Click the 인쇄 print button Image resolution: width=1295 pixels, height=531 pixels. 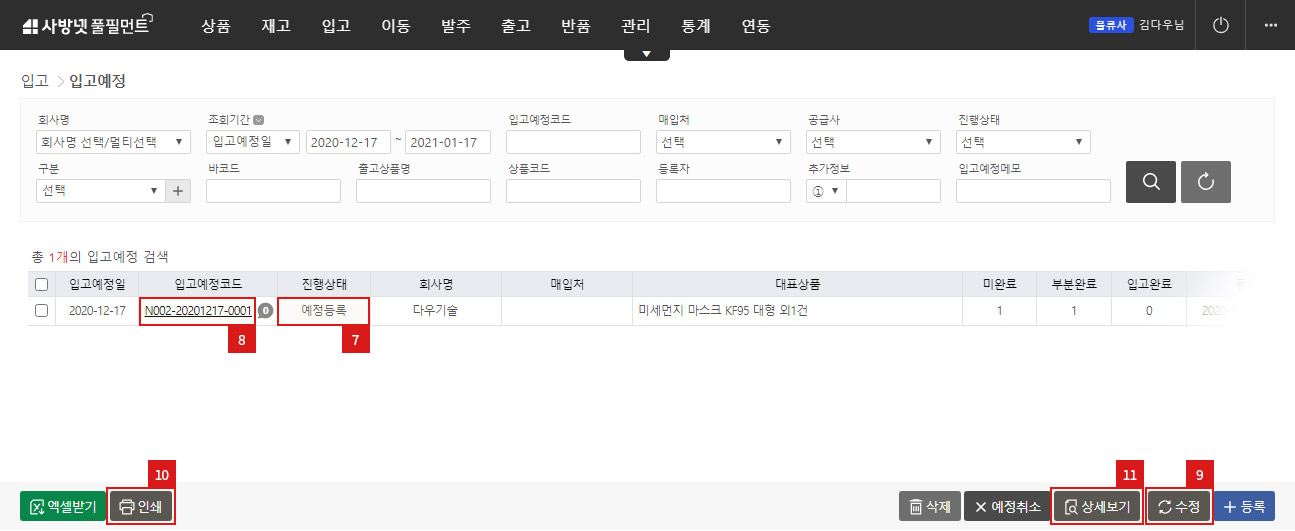pos(141,507)
